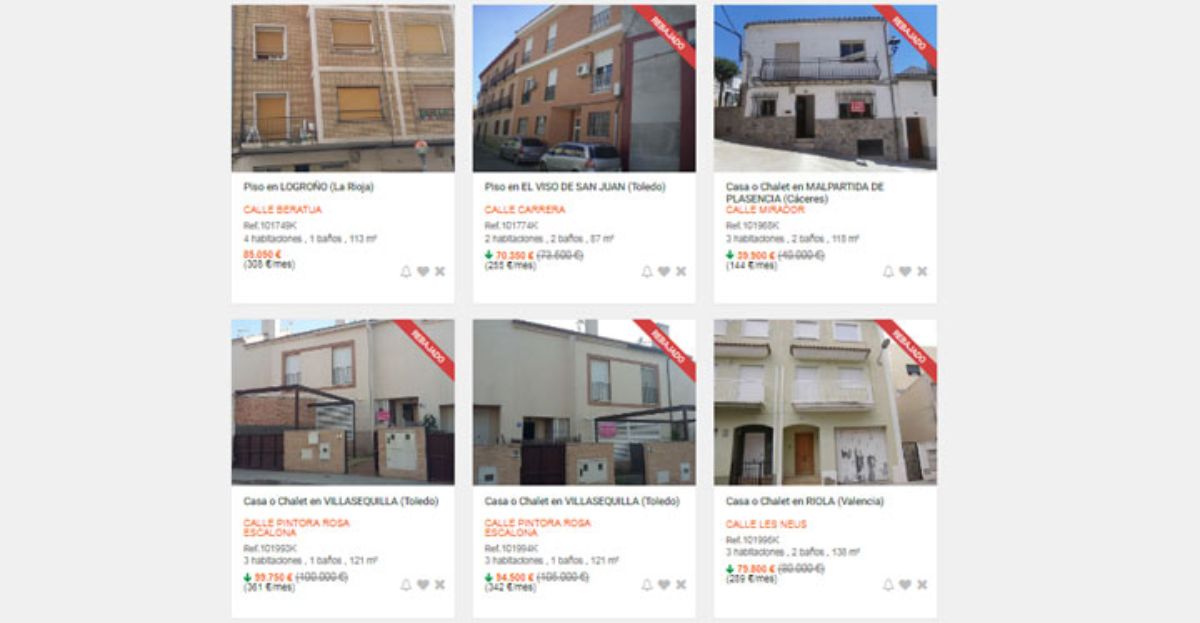Heart the Riola Valencia house listing

coord(905,585)
